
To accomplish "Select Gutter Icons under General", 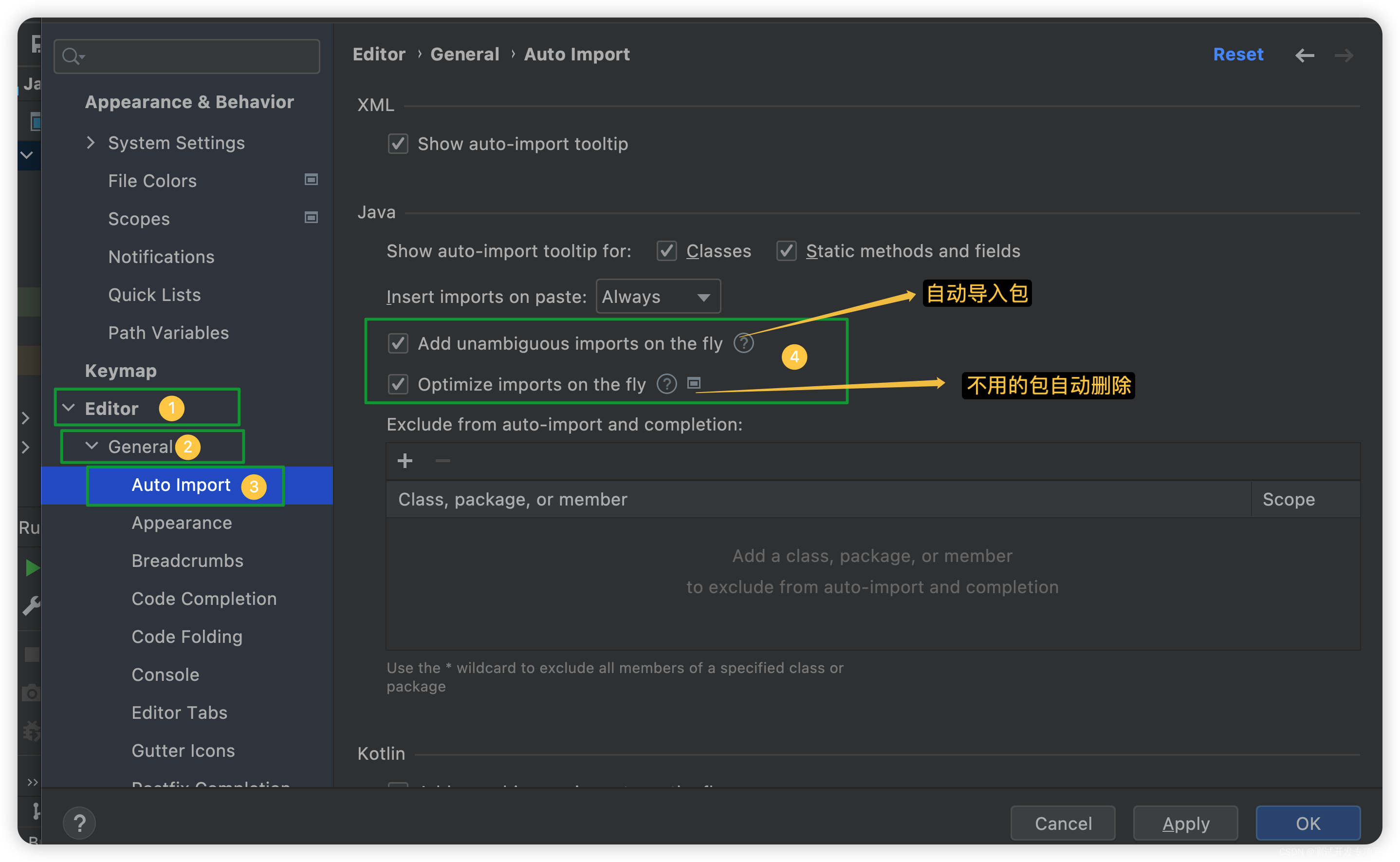I will pyautogui.click(x=183, y=750).
